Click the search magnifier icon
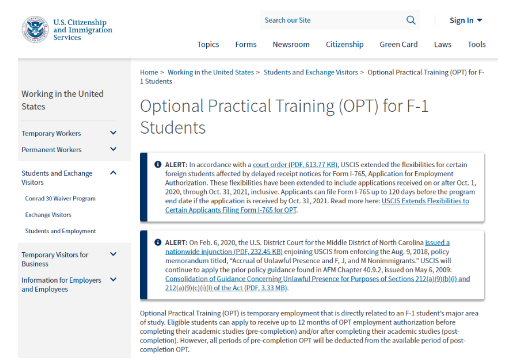 [411, 20]
